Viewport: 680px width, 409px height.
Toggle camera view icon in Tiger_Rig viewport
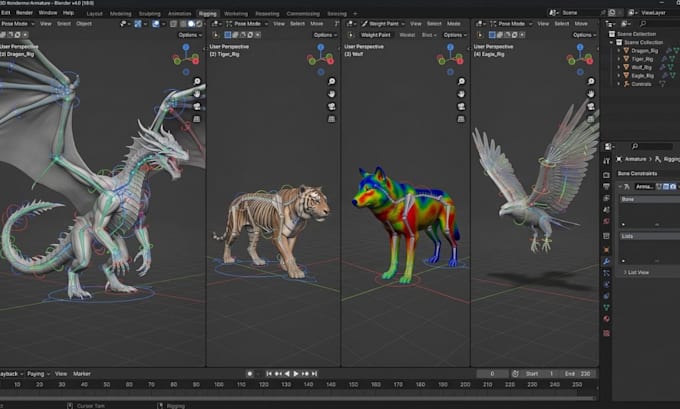332,106
